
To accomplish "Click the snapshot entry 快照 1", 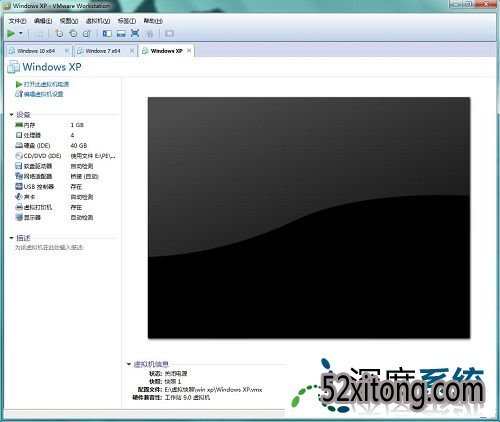I will point(173,382).
